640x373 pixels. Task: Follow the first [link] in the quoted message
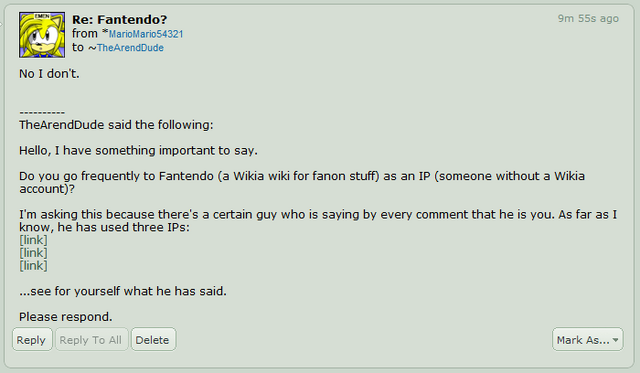click(x=33, y=240)
